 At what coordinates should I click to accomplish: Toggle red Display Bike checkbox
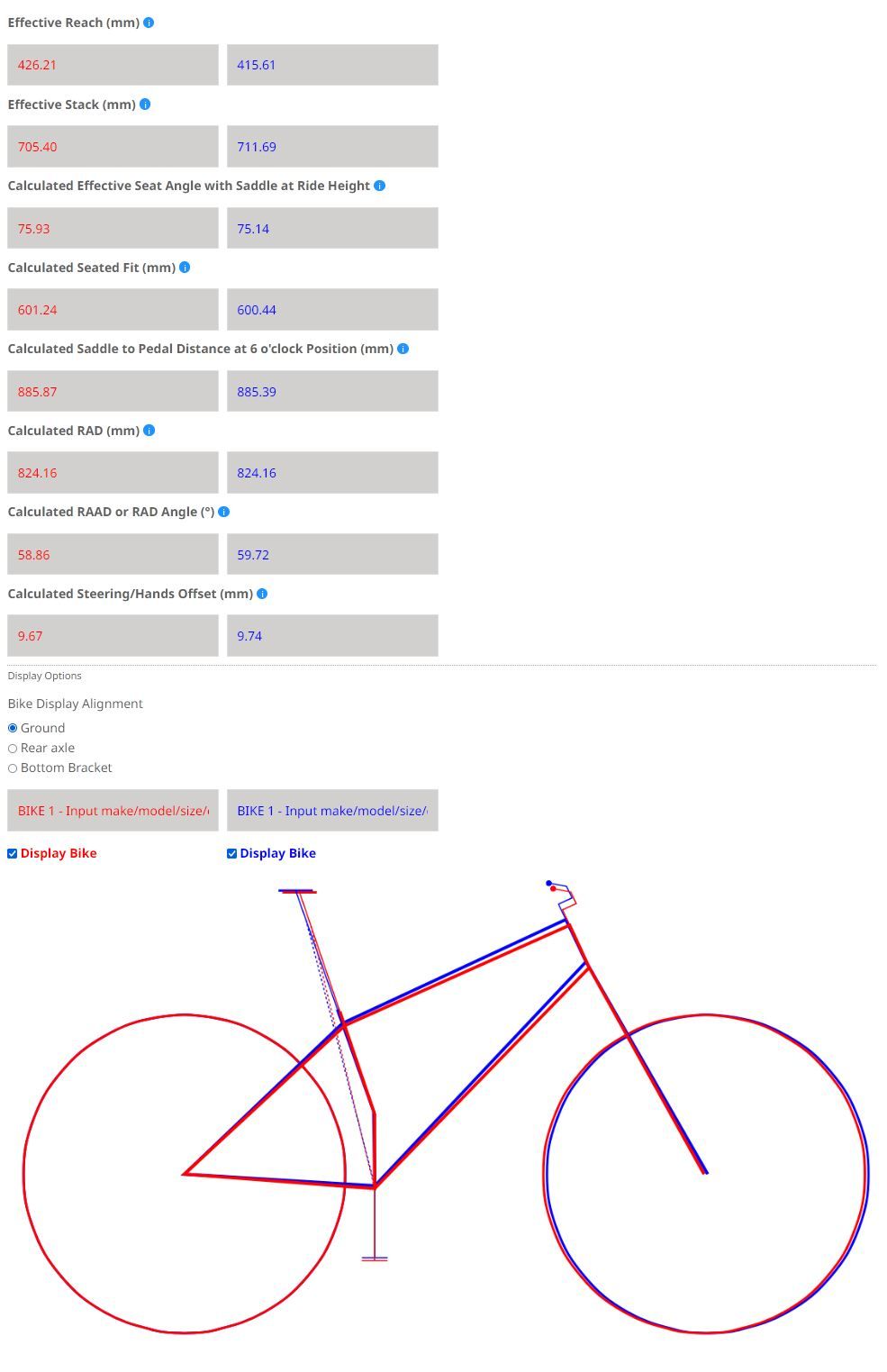13,854
